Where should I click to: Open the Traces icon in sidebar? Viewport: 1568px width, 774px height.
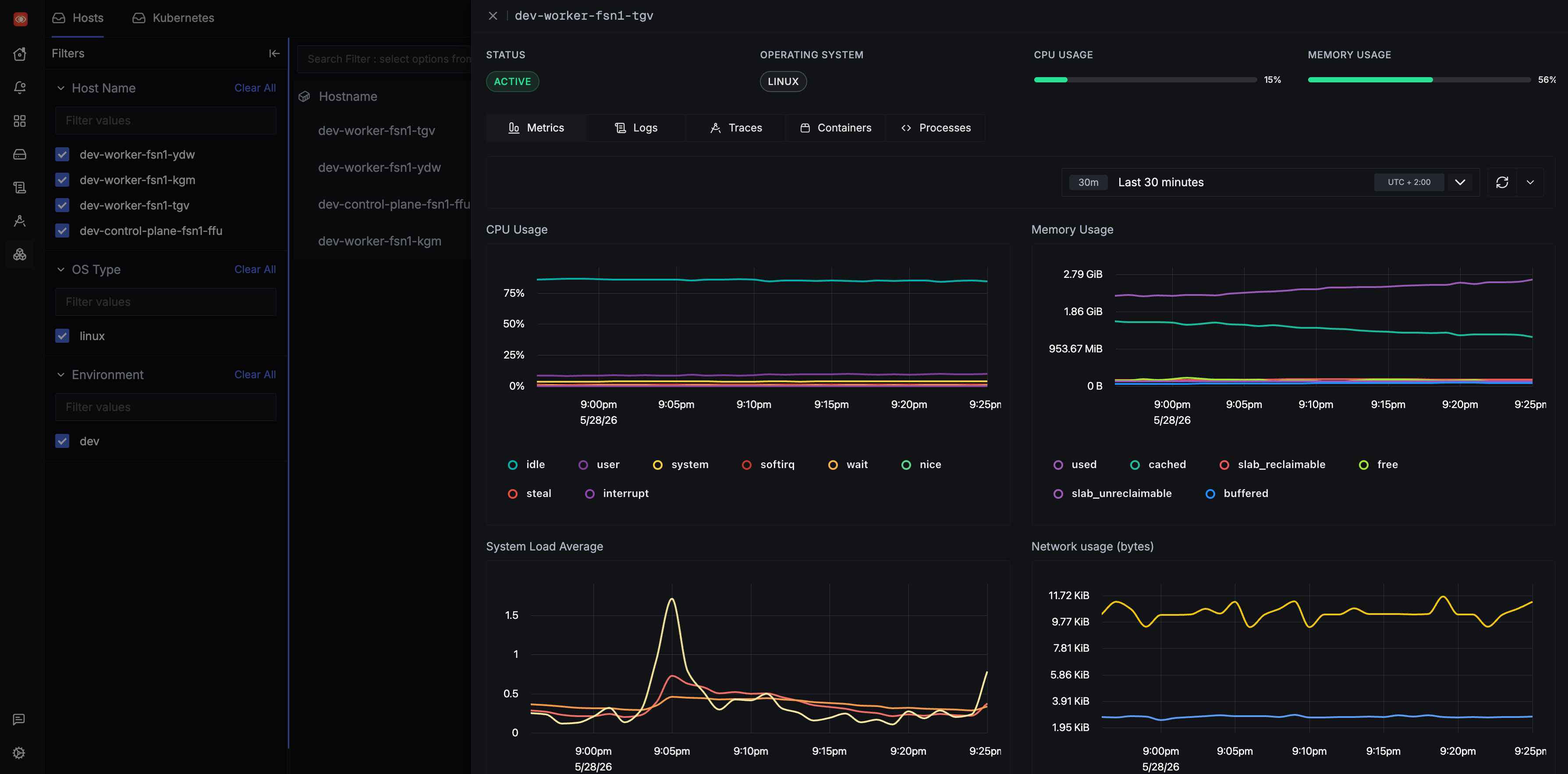[19, 220]
